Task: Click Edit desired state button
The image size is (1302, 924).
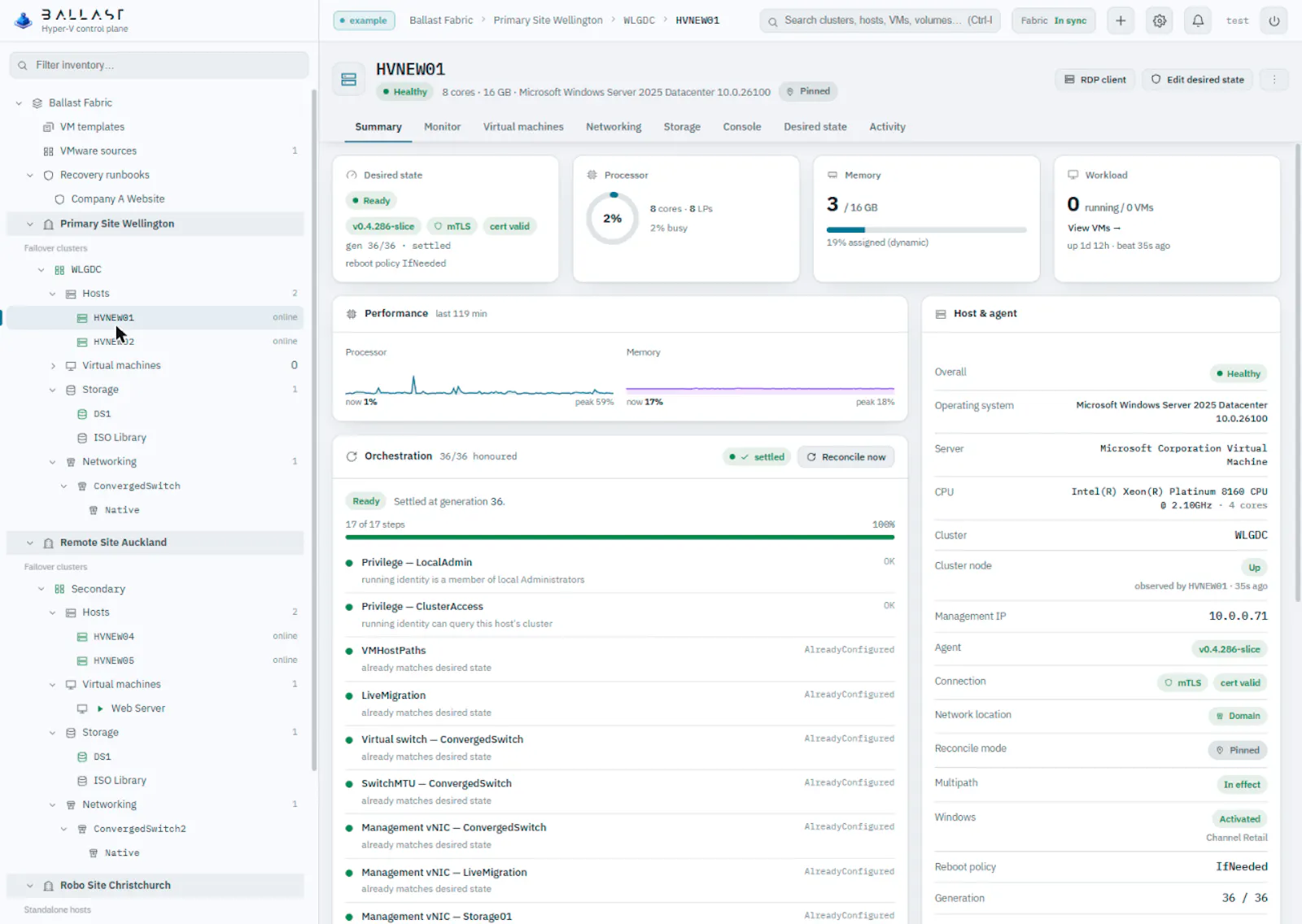Action: click(x=1198, y=80)
